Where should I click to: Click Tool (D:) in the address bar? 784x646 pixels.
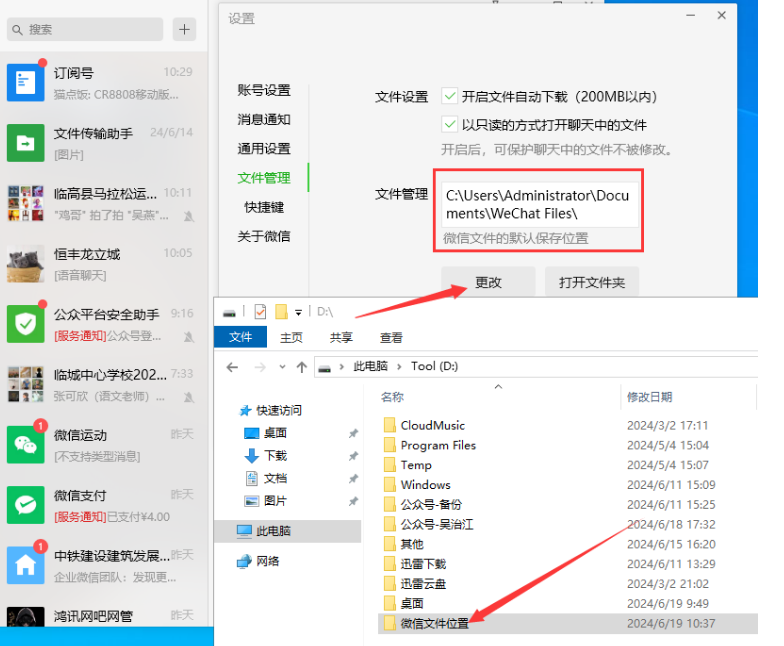[434, 366]
